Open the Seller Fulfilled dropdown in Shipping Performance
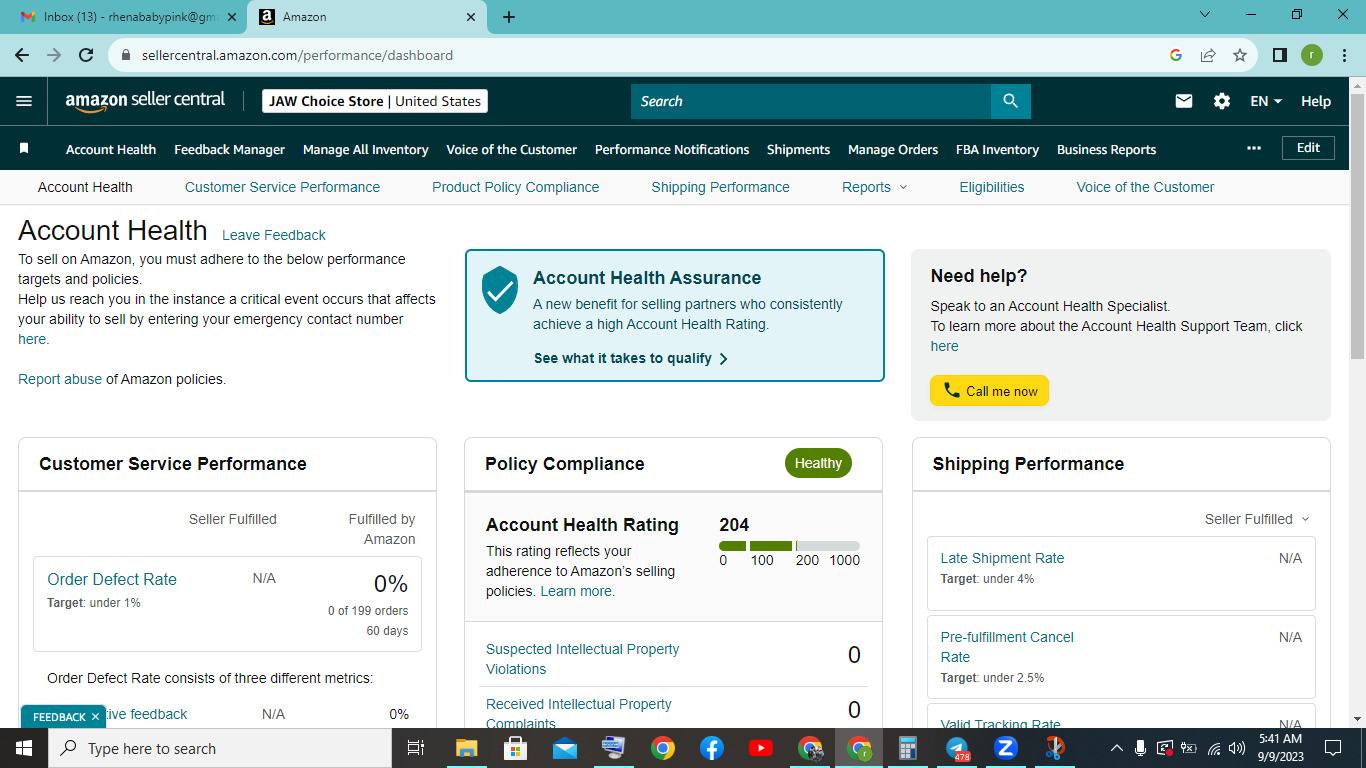Viewport: 1366px width, 768px height. click(1257, 519)
